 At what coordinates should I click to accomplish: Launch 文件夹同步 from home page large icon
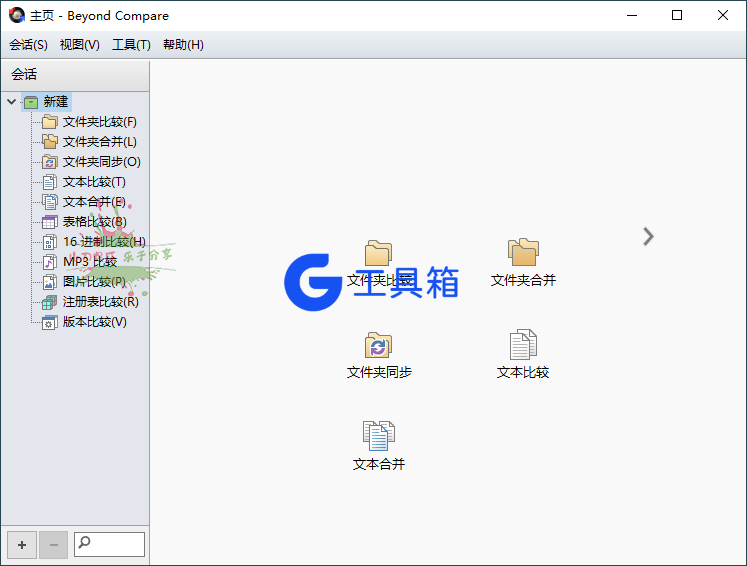pyautogui.click(x=378, y=345)
